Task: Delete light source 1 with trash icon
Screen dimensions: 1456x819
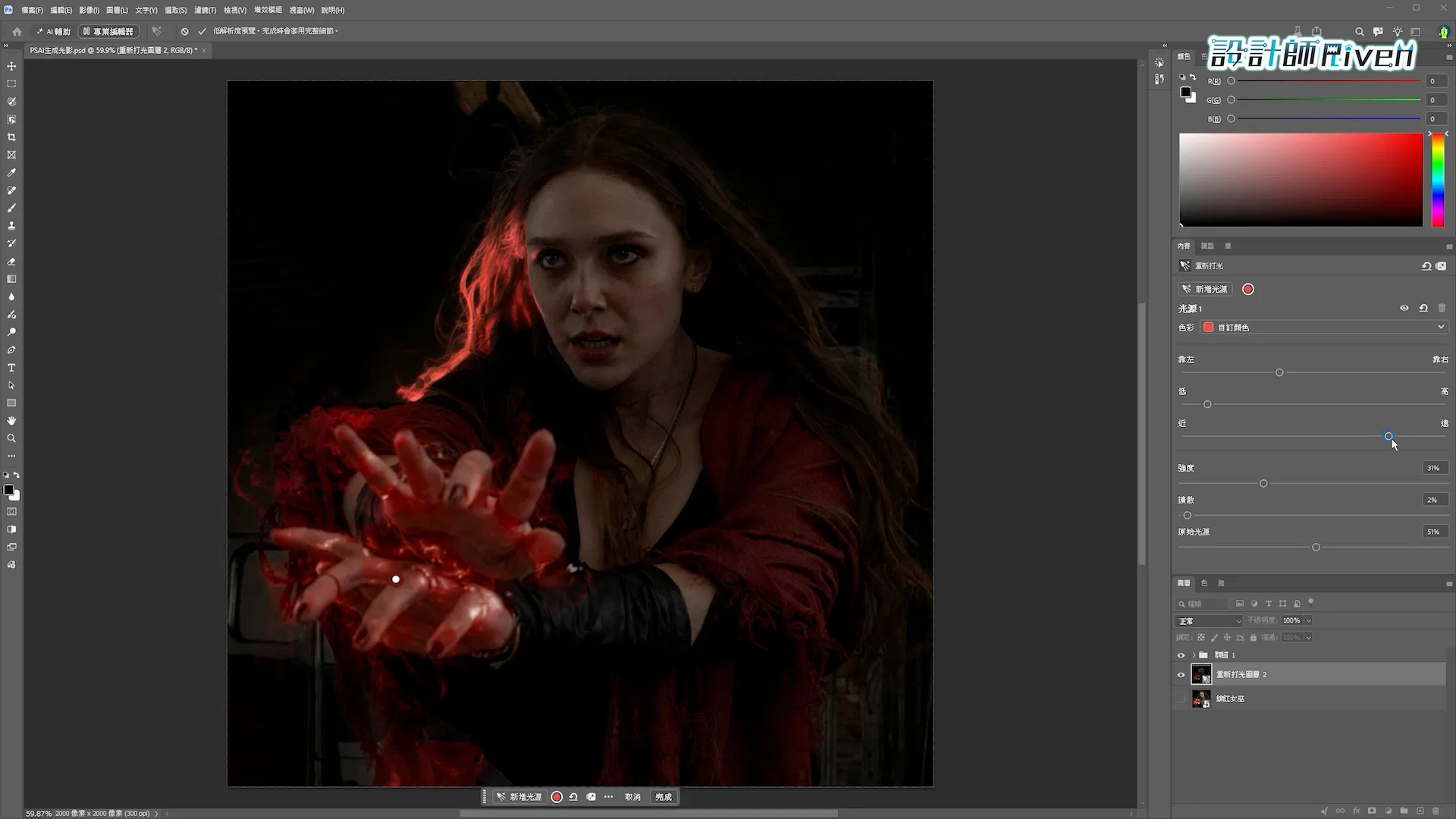Action: point(1442,309)
